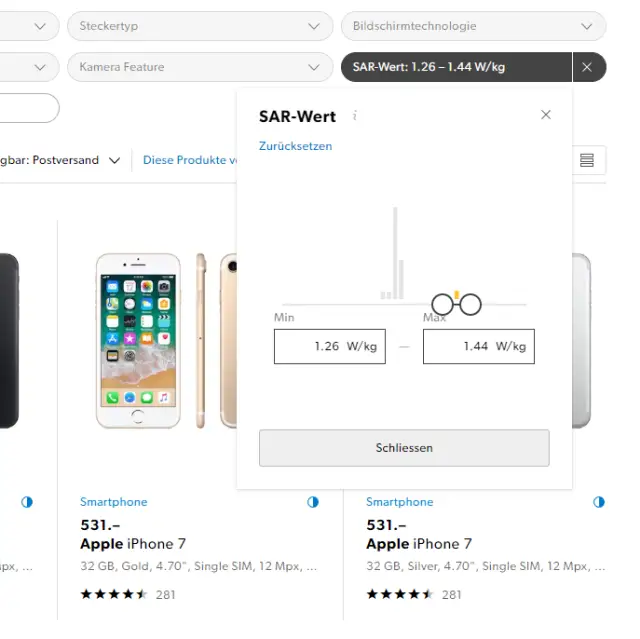640x639 pixels.
Task: Focus the Min W/kg input field
Action: [x=329, y=346]
